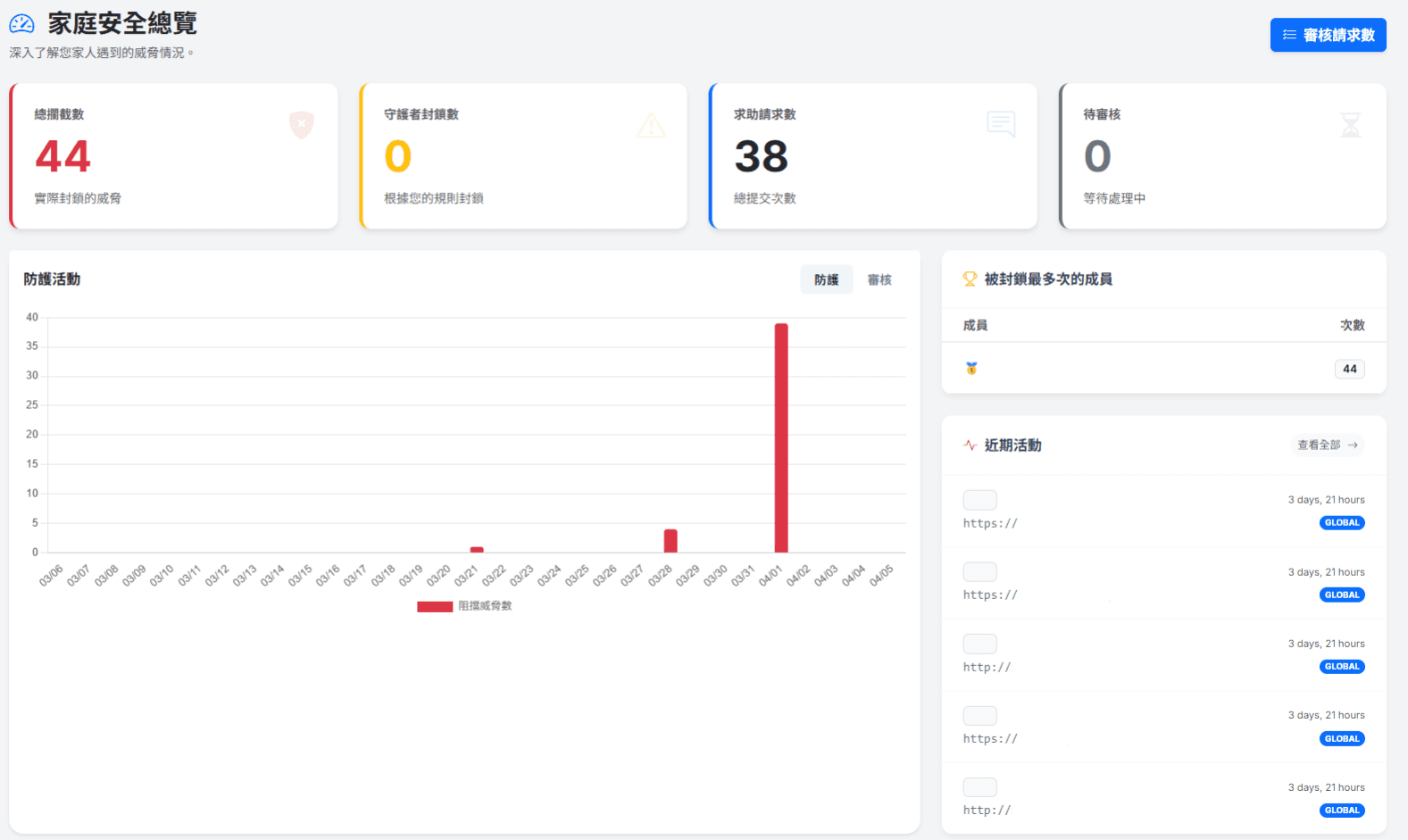Screen dimensions: 1408x840
Task: Click the hourglass icon in 待審核 card
Action: (1351, 125)
